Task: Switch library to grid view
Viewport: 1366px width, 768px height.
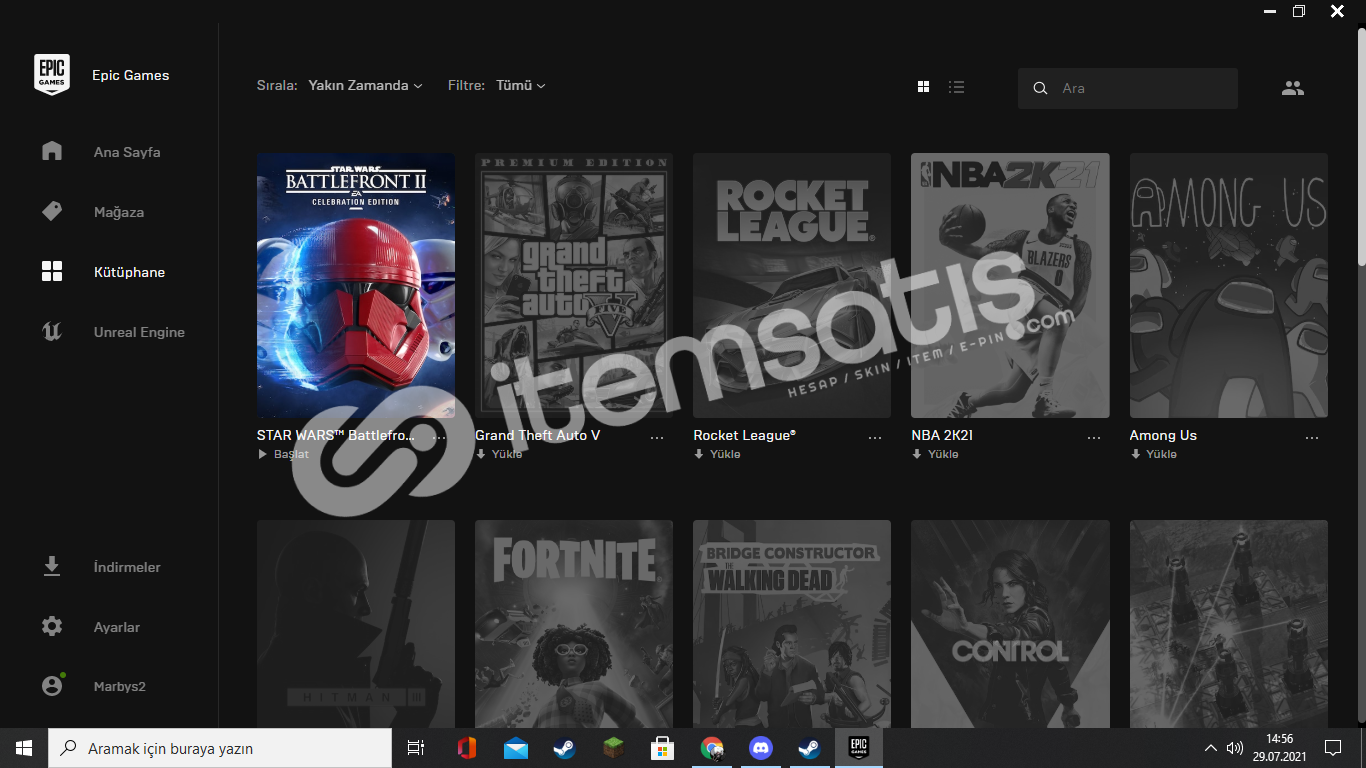Action: 923,87
